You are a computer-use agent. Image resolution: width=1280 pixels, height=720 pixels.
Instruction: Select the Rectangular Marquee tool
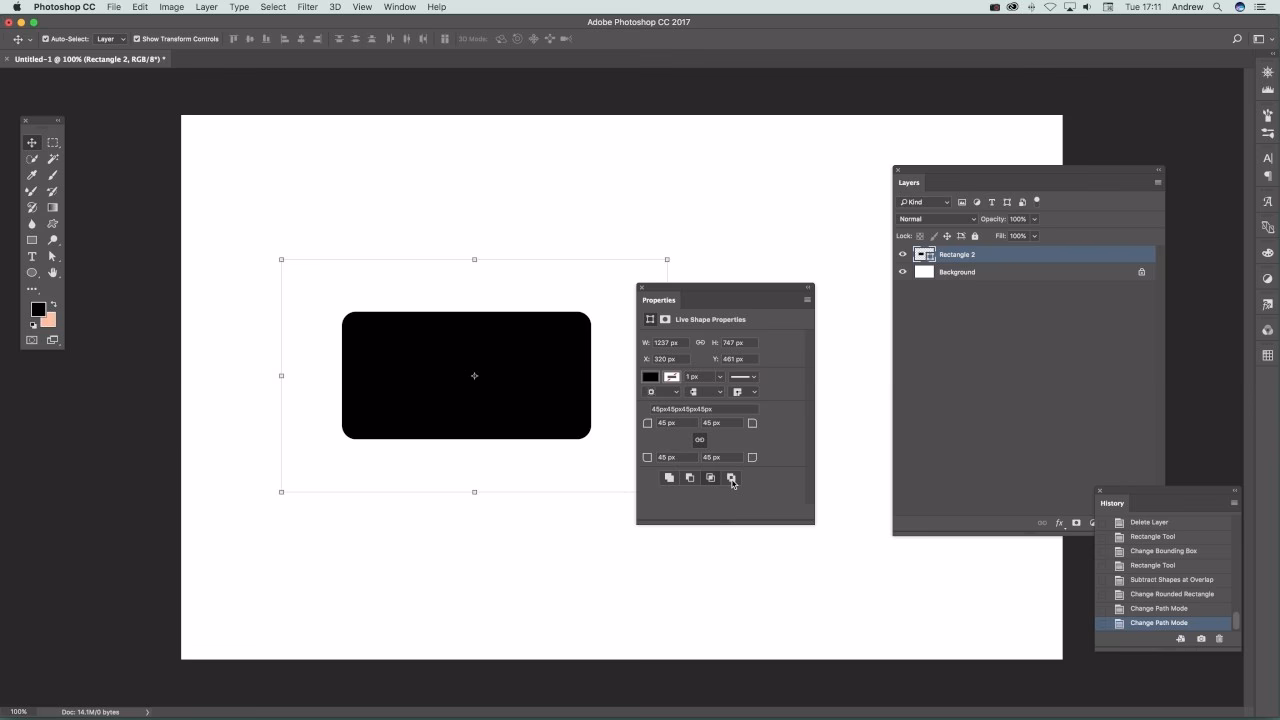[52, 142]
